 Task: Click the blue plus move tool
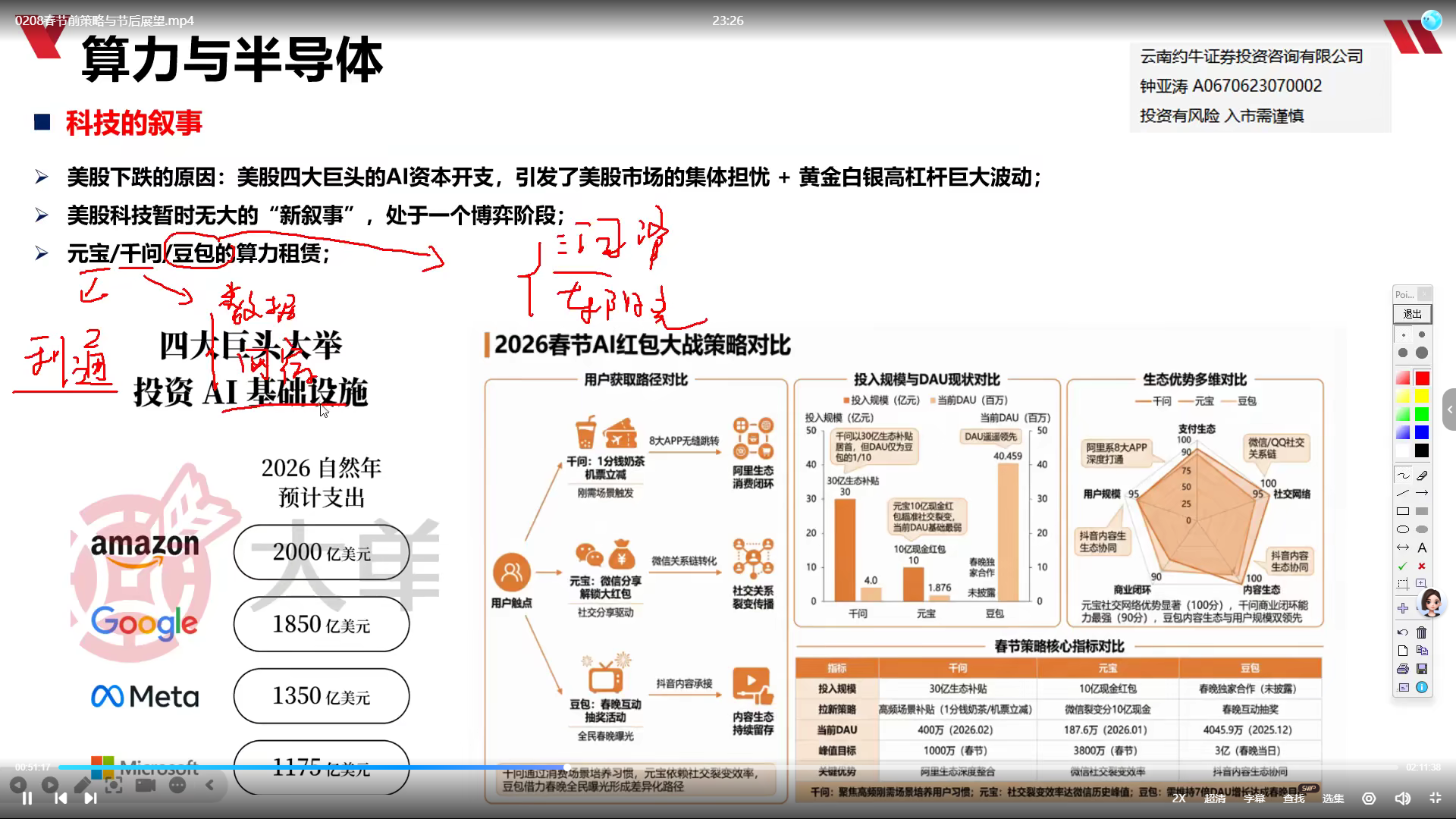(x=1403, y=608)
